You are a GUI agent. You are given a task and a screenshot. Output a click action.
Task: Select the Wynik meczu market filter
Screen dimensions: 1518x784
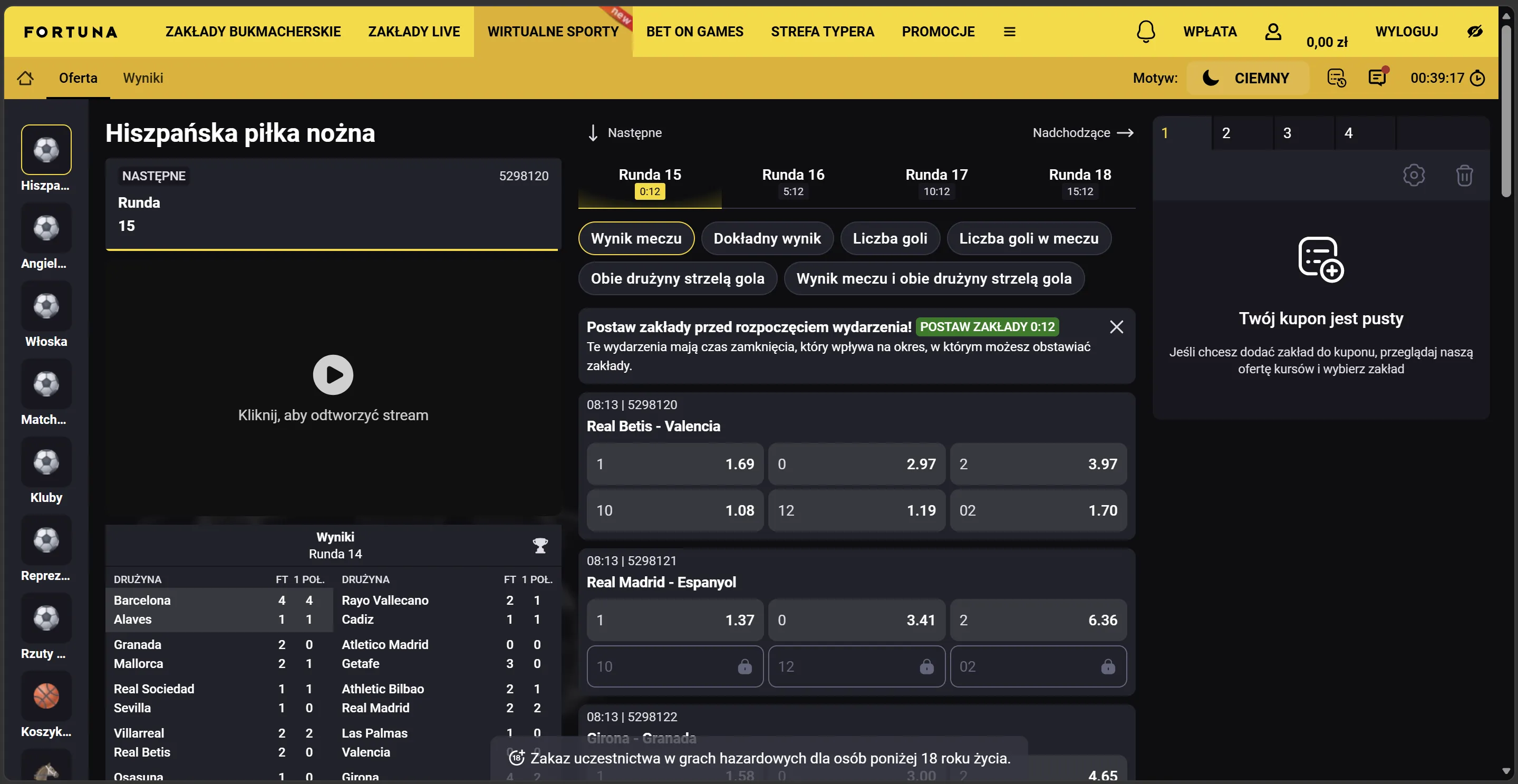click(x=636, y=238)
